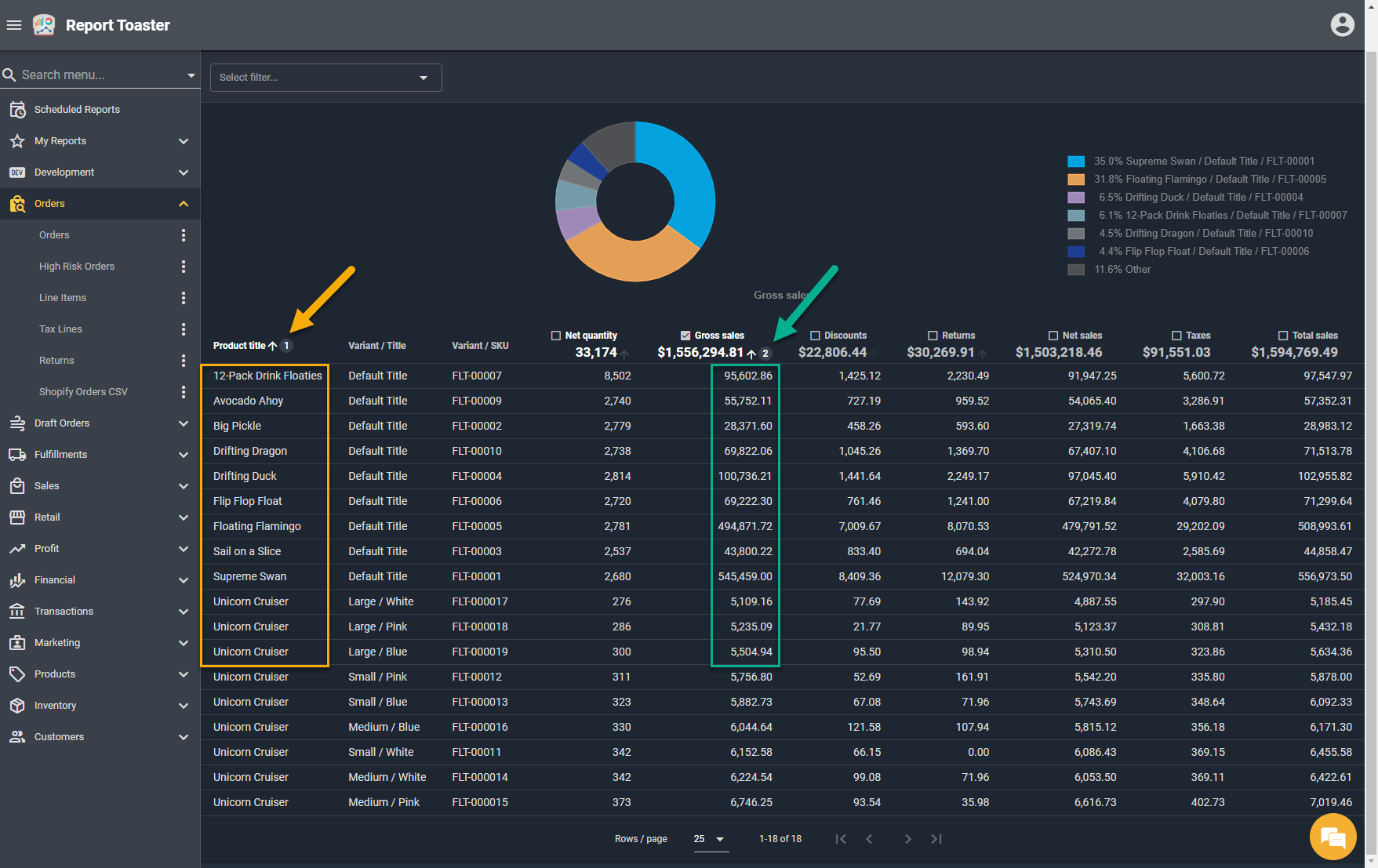This screenshot has height=868, width=1378.
Task: Enable the Net quantity checkbox
Action: (x=556, y=336)
